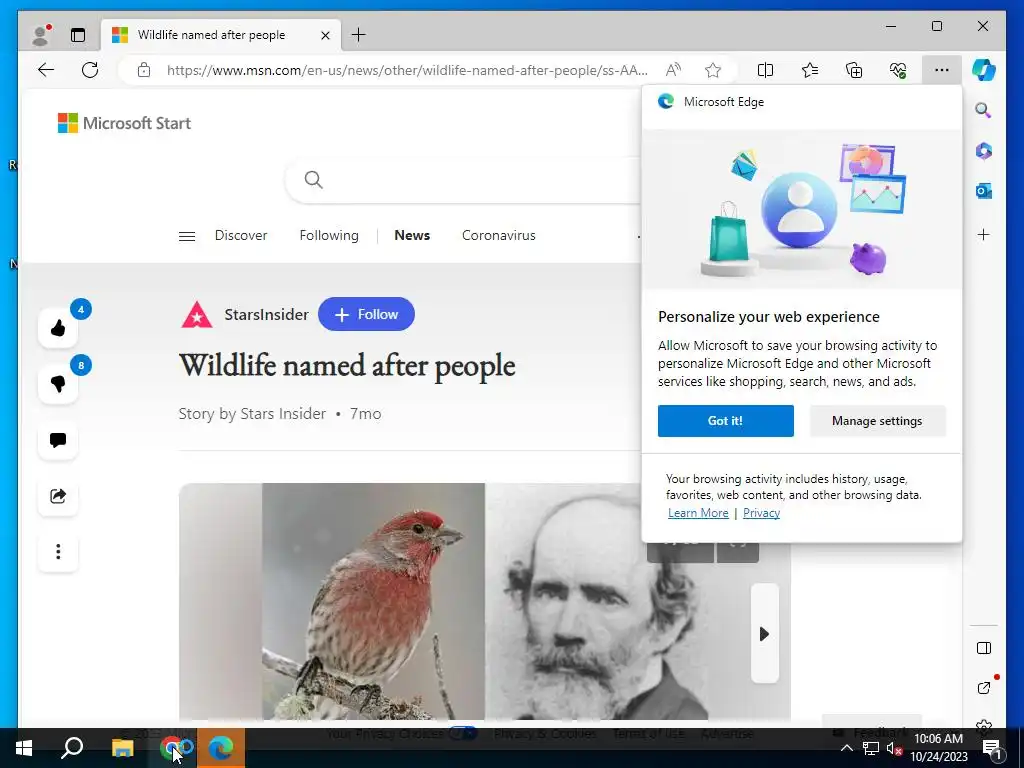Open split screen view

(765, 70)
